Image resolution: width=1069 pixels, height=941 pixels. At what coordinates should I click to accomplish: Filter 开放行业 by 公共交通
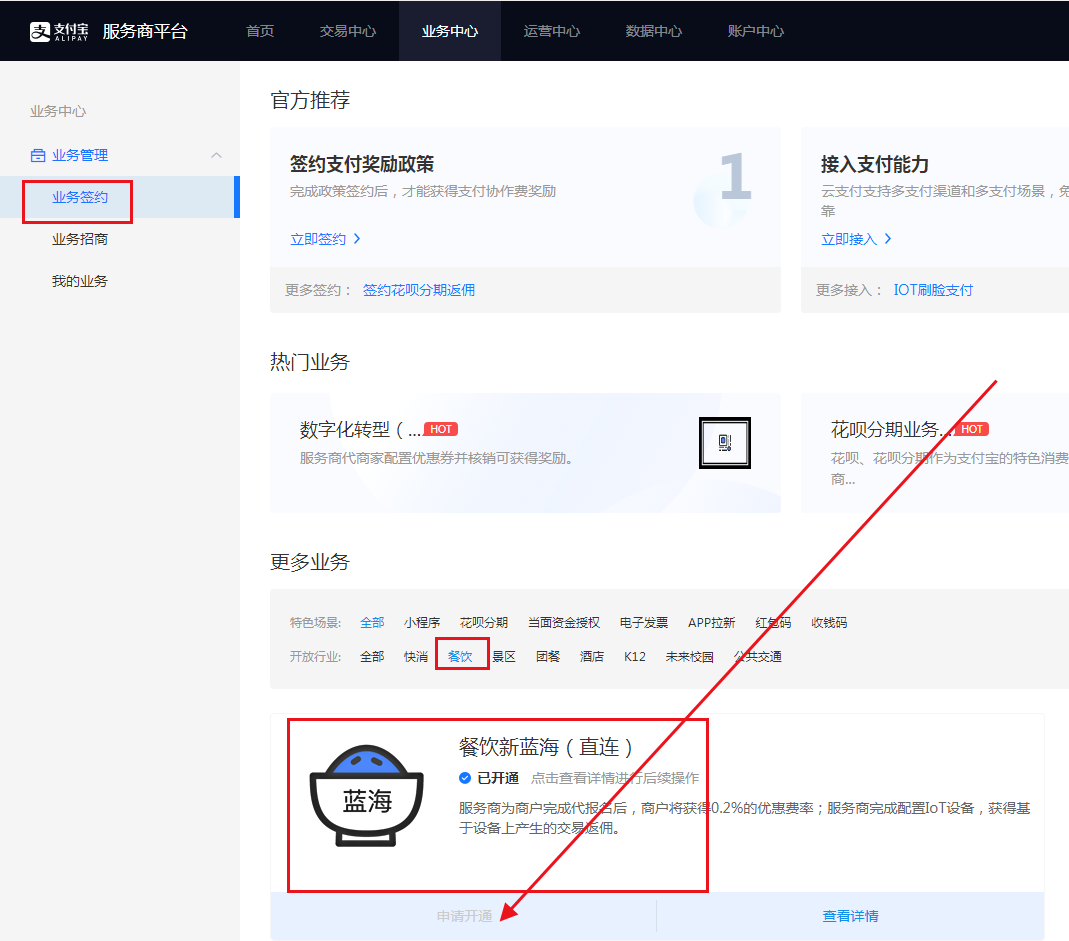click(x=757, y=657)
